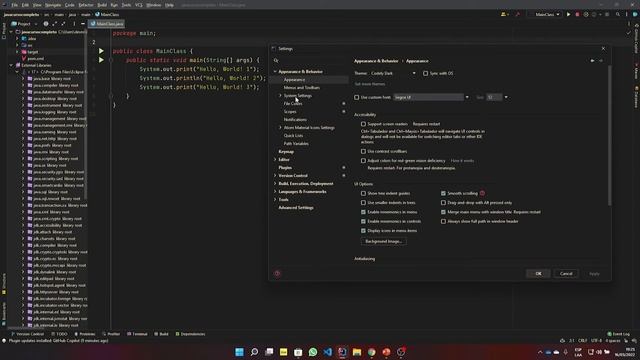This screenshot has height=360, width=640.
Task: Open the Get more themes link
Action: (x=370, y=84)
